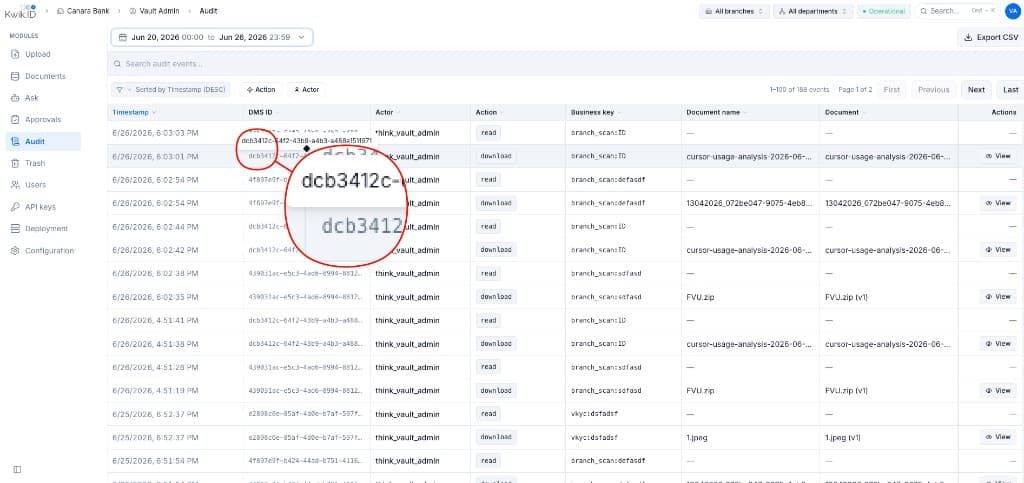Viewport: 1024px width, 483px height.
Task: Click the Operational status badge
Action: (884, 11)
